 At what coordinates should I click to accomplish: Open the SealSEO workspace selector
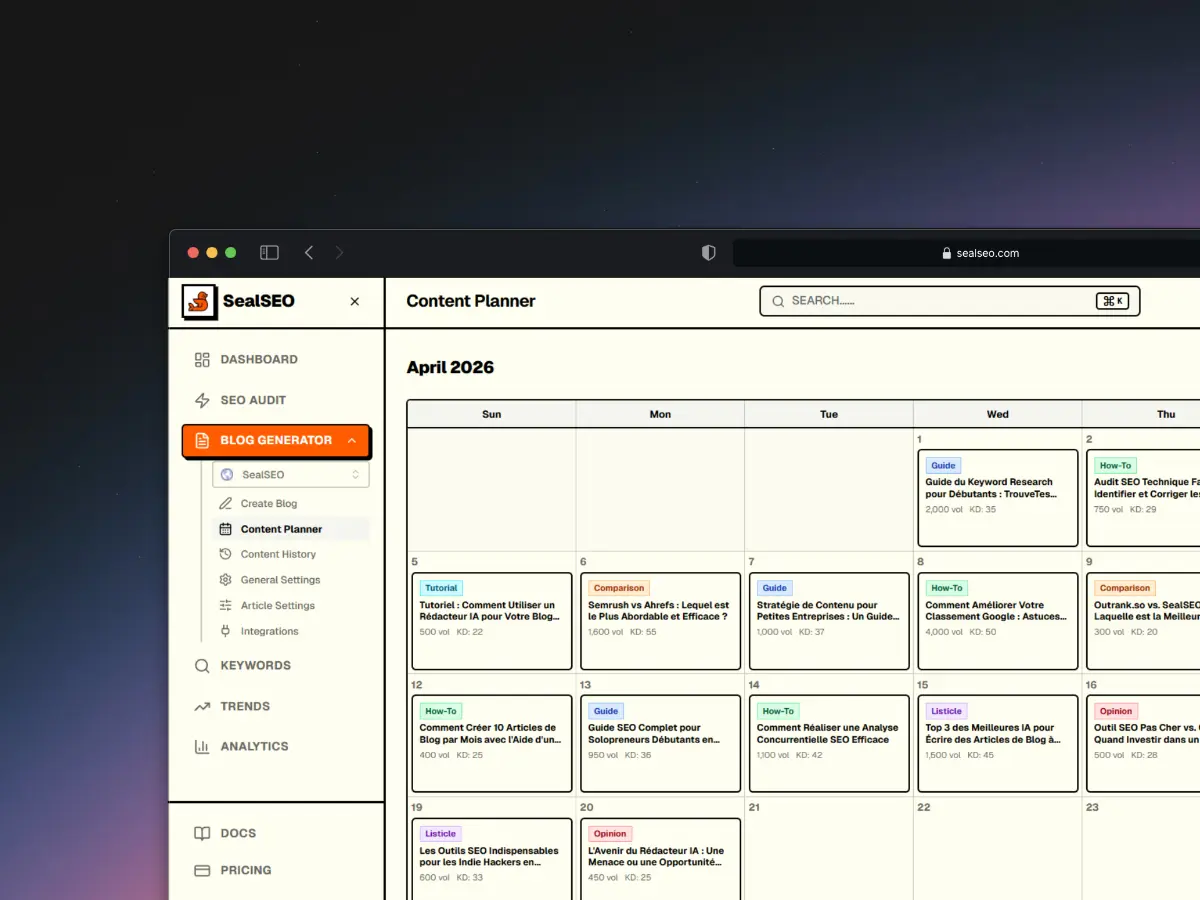pos(289,474)
